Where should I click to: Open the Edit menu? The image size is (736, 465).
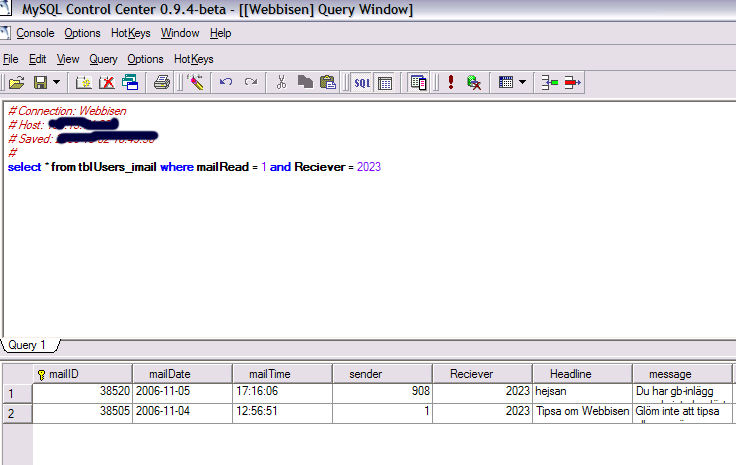coord(37,59)
